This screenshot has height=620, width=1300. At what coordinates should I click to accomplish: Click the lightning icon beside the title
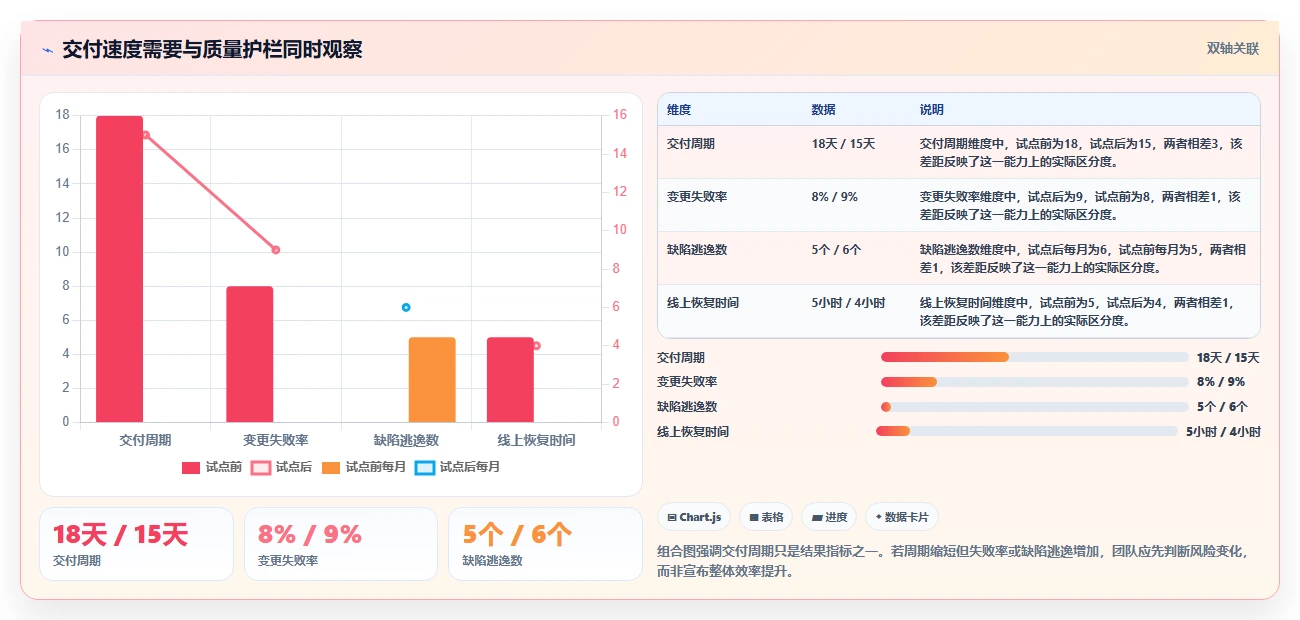click(47, 50)
